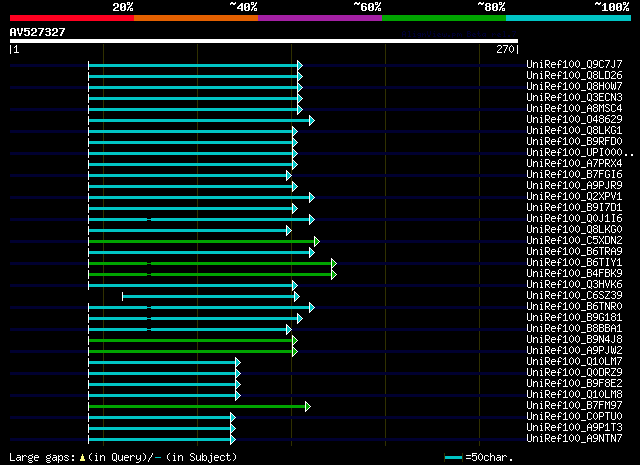Select the truncated UniRef100_UPI000.. label
Viewport: 640px width, 465px height.
[x=580, y=152]
